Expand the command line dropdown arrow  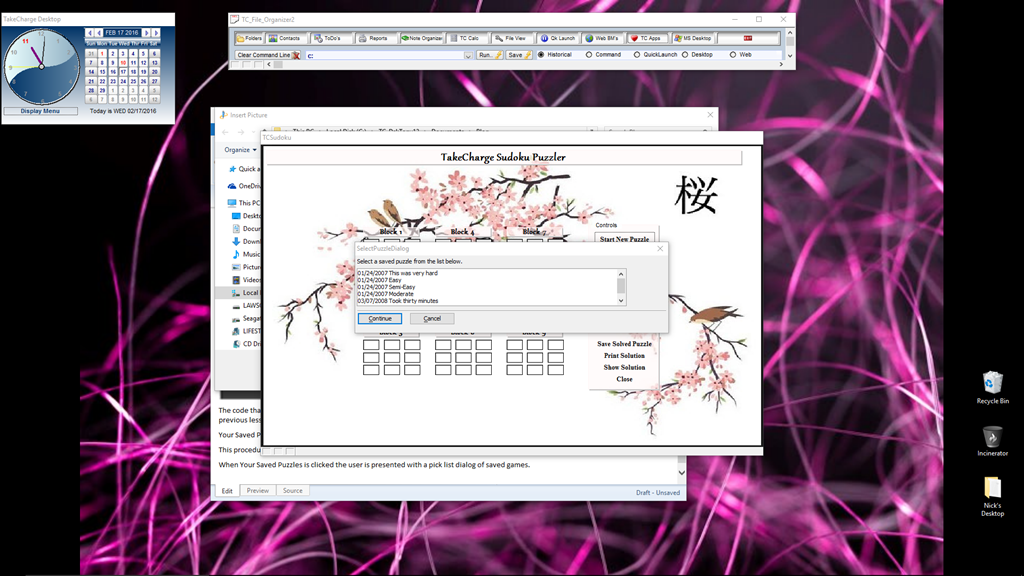pyautogui.click(x=468, y=56)
